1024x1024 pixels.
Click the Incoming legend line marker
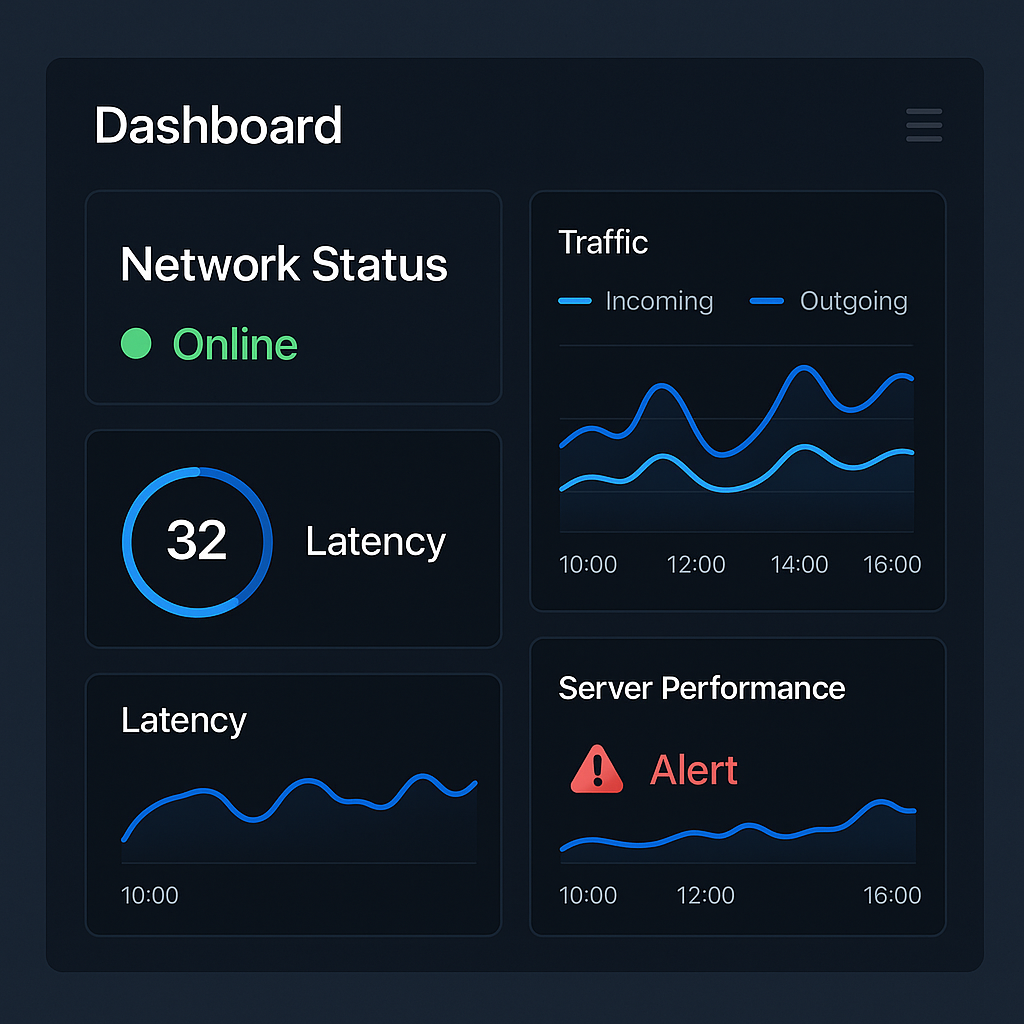[575, 301]
